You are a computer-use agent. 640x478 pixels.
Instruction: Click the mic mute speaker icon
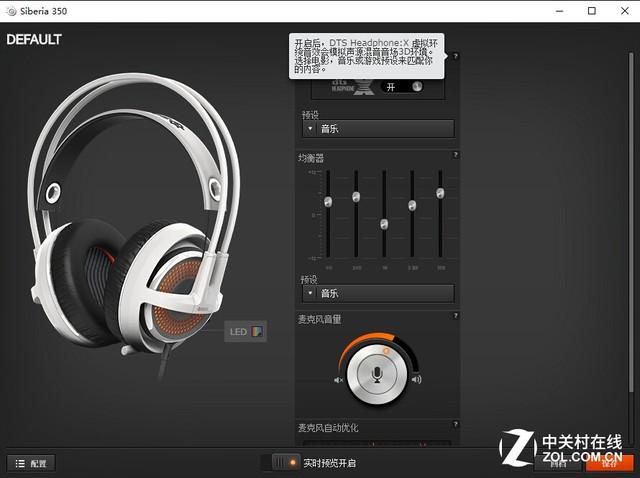[x=338, y=380]
